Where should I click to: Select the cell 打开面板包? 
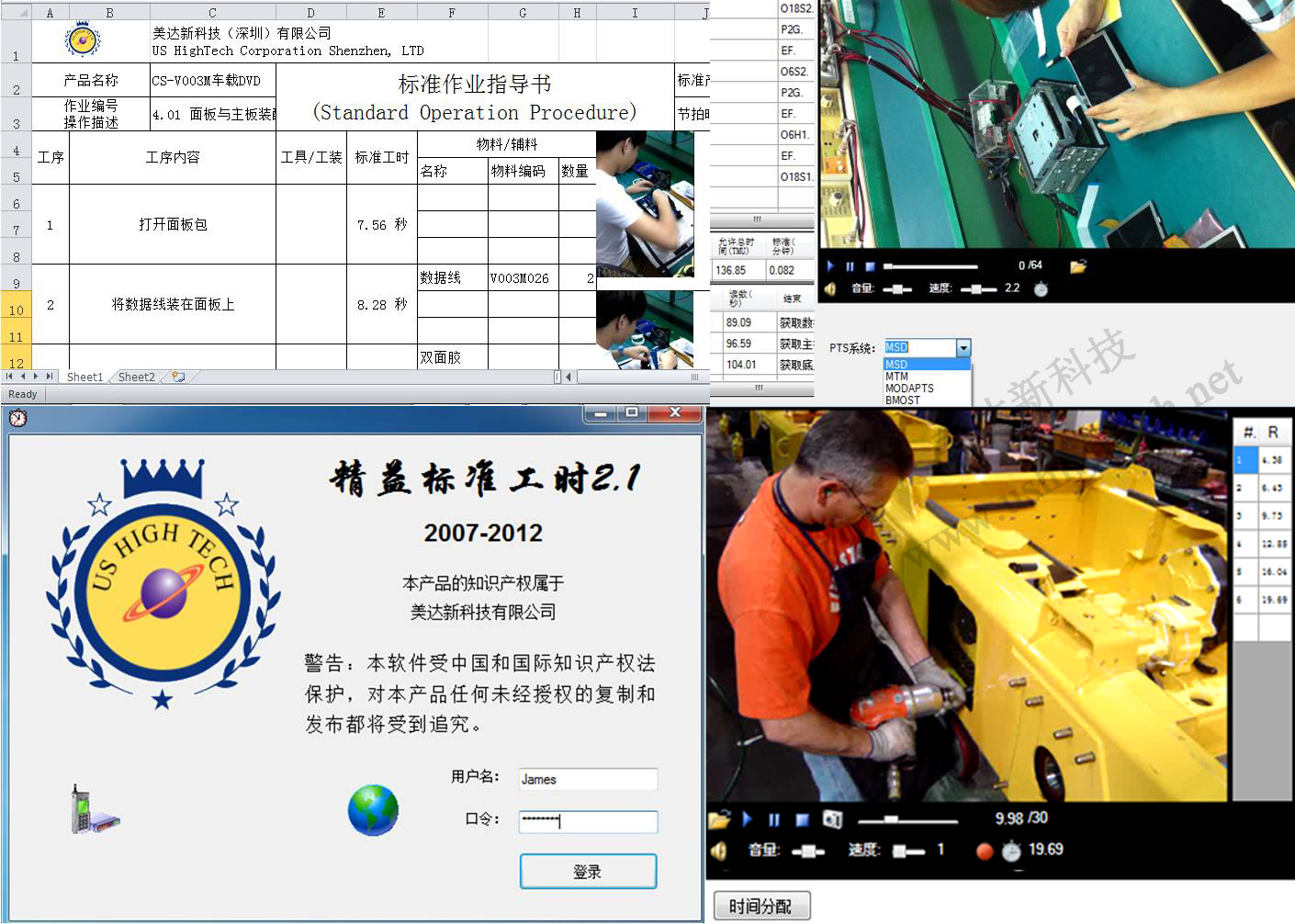coord(173,224)
